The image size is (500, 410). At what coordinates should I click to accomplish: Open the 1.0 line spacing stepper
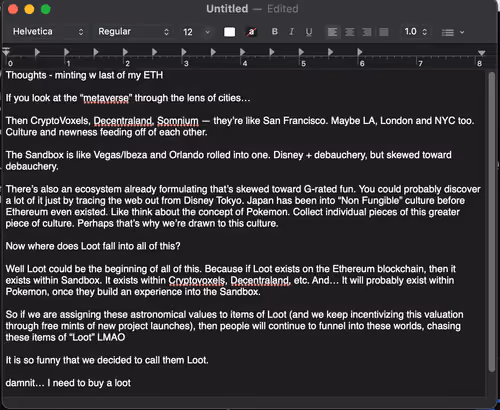click(x=415, y=32)
